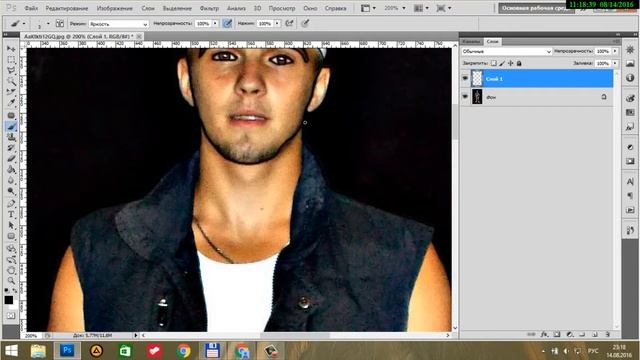The width and height of the screenshot is (640, 360).
Task: Open layer blend mode dropdown
Action: 507,51
